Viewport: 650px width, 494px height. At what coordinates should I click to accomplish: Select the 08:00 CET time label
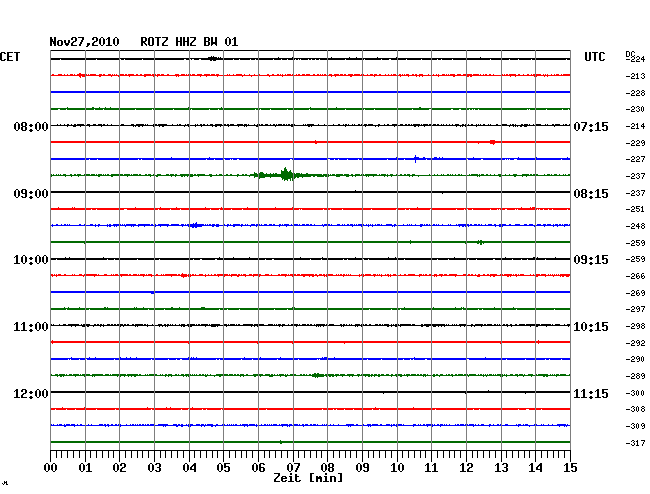coord(31,126)
